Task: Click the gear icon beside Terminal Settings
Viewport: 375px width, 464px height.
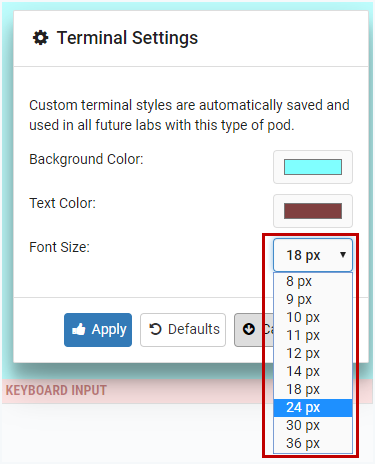Action: pyautogui.click(x=40, y=38)
